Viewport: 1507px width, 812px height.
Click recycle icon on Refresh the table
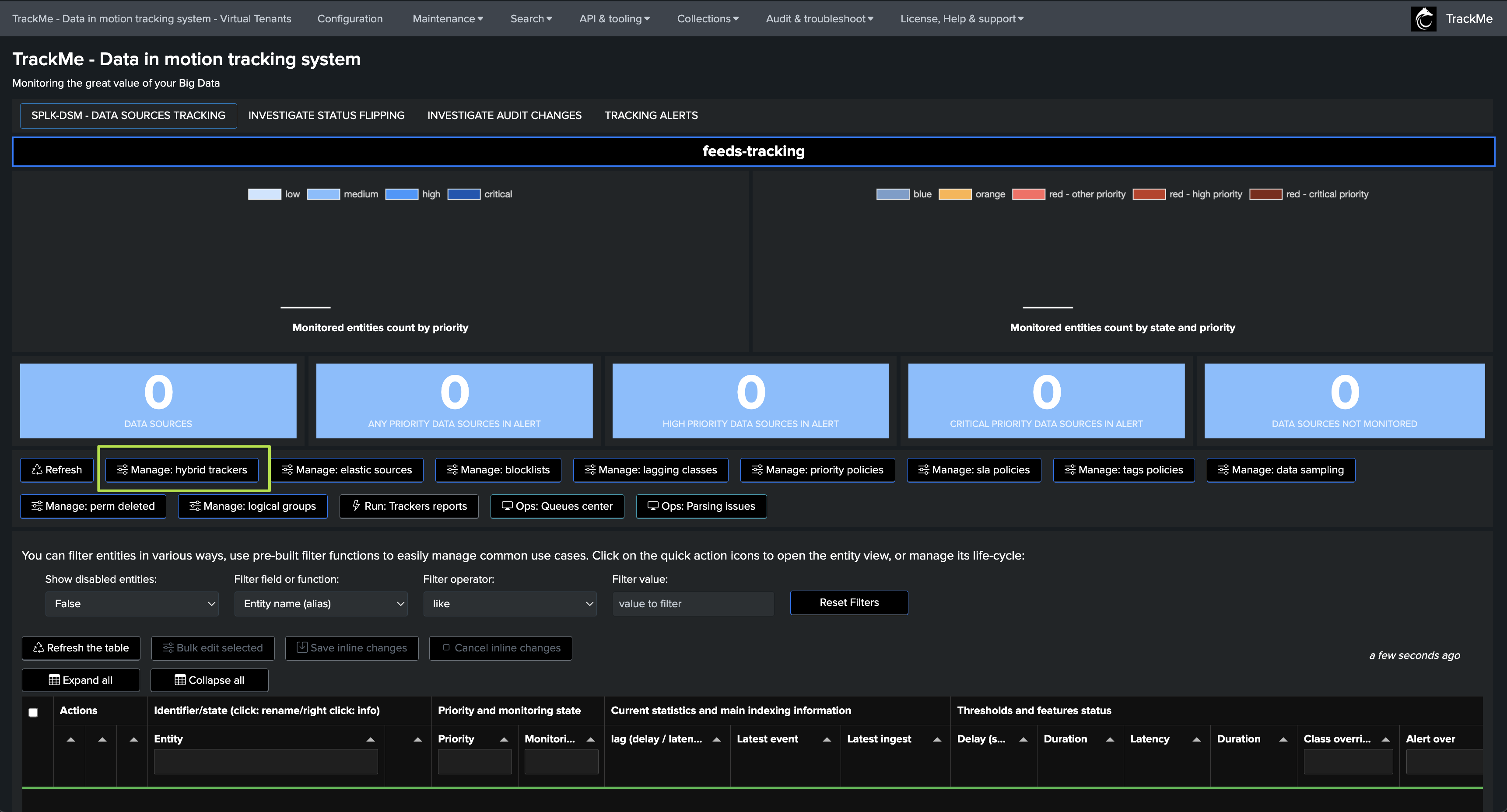tap(39, 647)
